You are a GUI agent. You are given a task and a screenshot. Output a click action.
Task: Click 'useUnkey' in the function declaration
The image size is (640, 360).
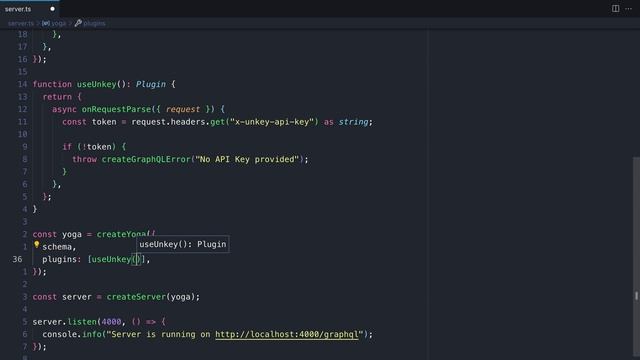point(97,84)
